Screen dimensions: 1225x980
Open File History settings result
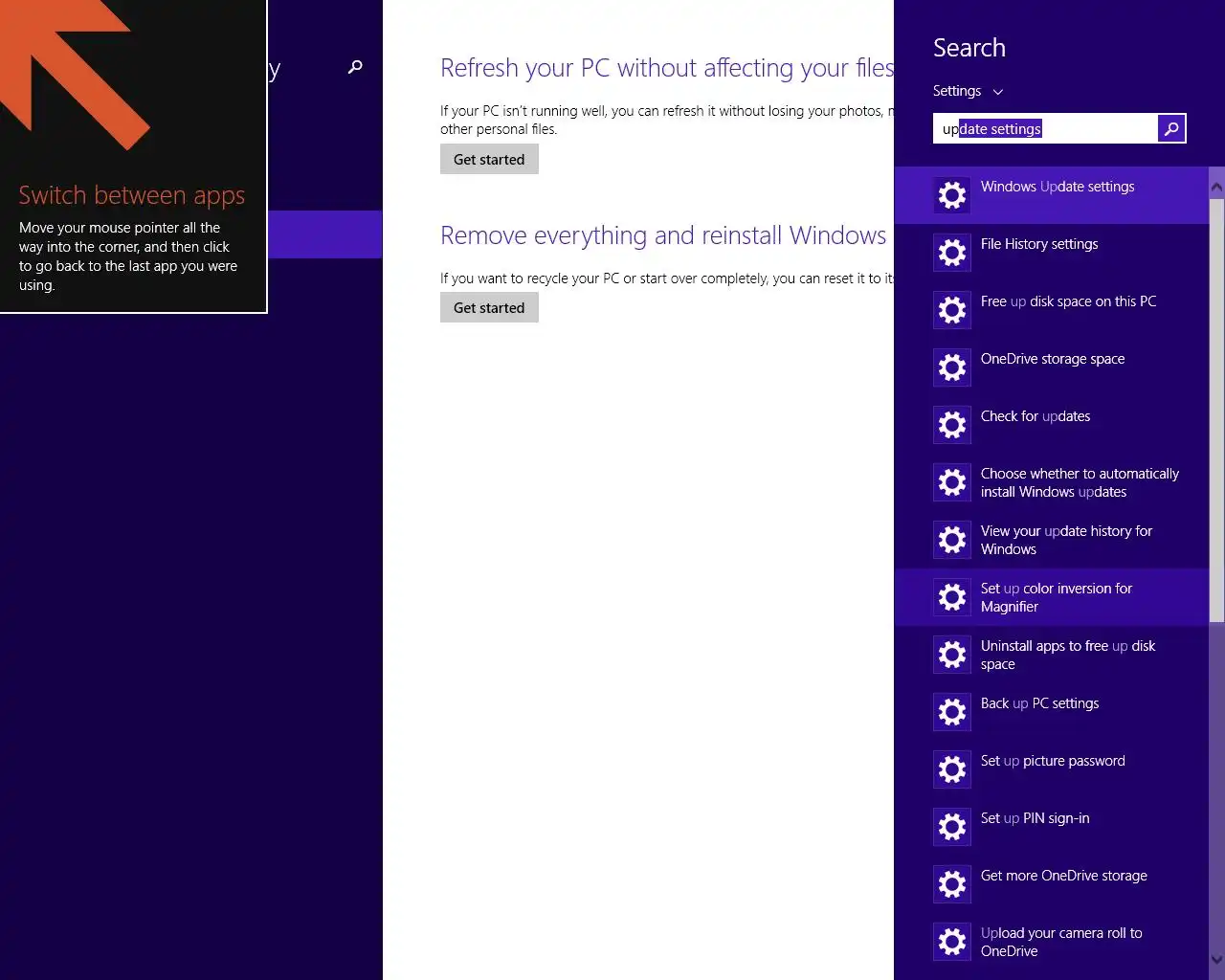point(1052,253)
